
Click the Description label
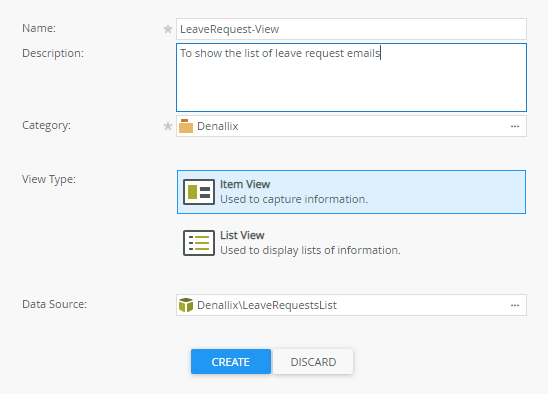(x=53, y=53)
